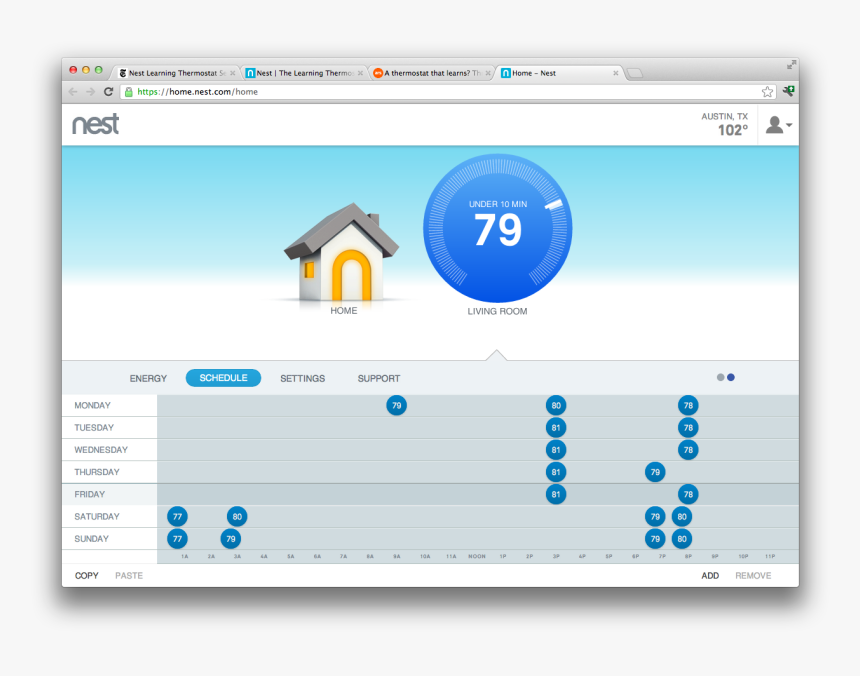
Task: Click the browser extension icon next to star
Action: (789, 91)
